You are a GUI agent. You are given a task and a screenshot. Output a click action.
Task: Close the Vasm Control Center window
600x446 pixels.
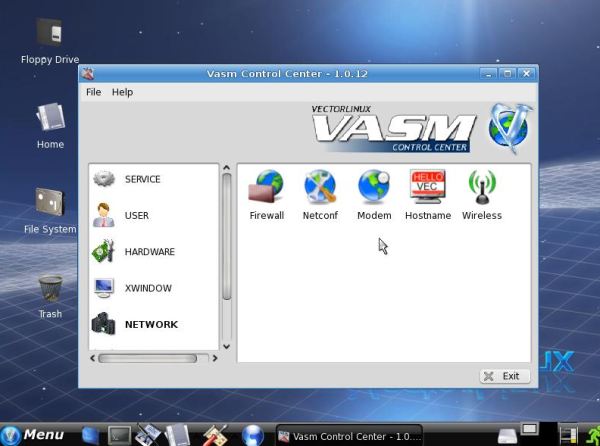tap(527, 73)
